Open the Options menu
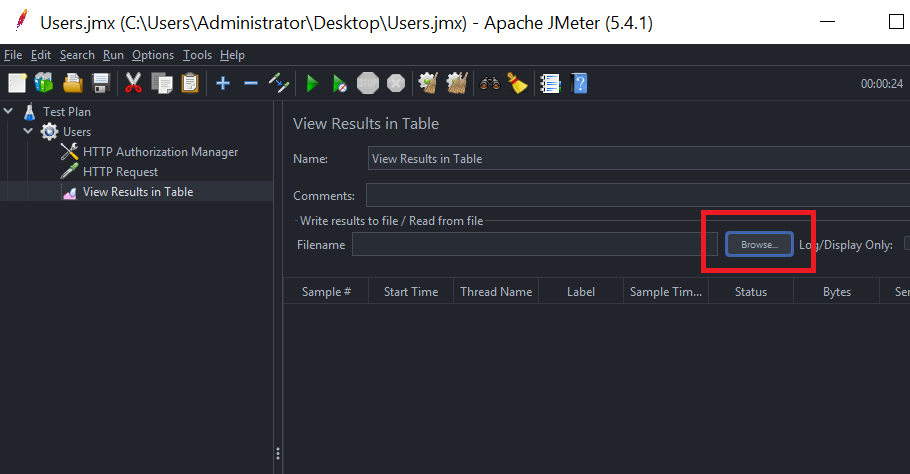 (x=153, y=55)
